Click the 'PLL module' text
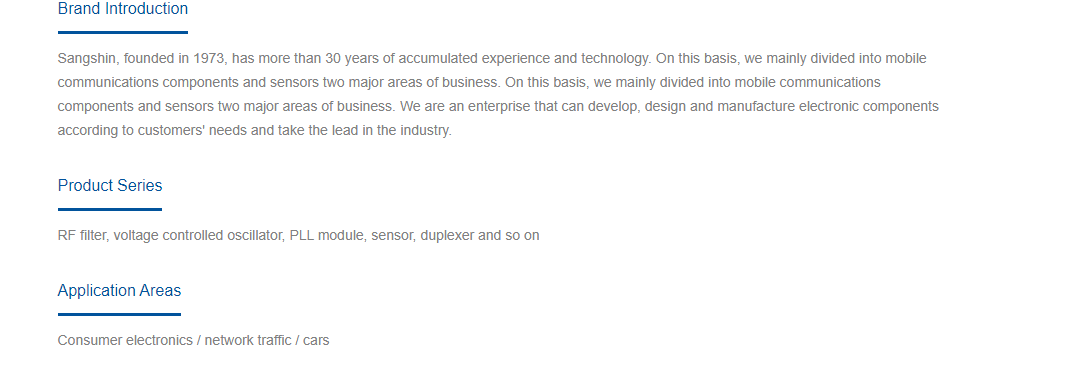Viewport: 1075px width, 378px height. tap(326, 235)
